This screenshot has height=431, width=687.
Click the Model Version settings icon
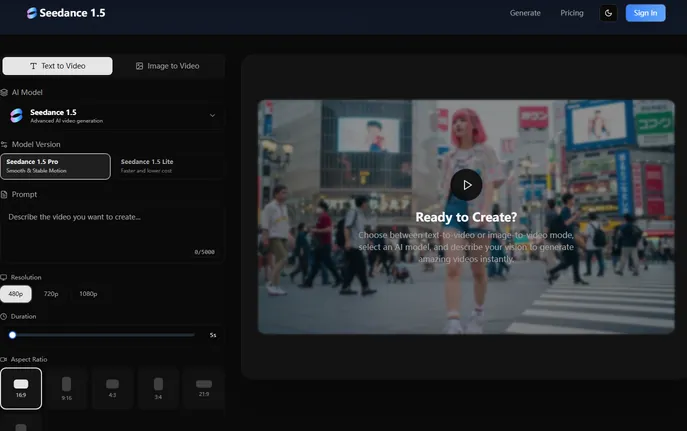[4, 145]
